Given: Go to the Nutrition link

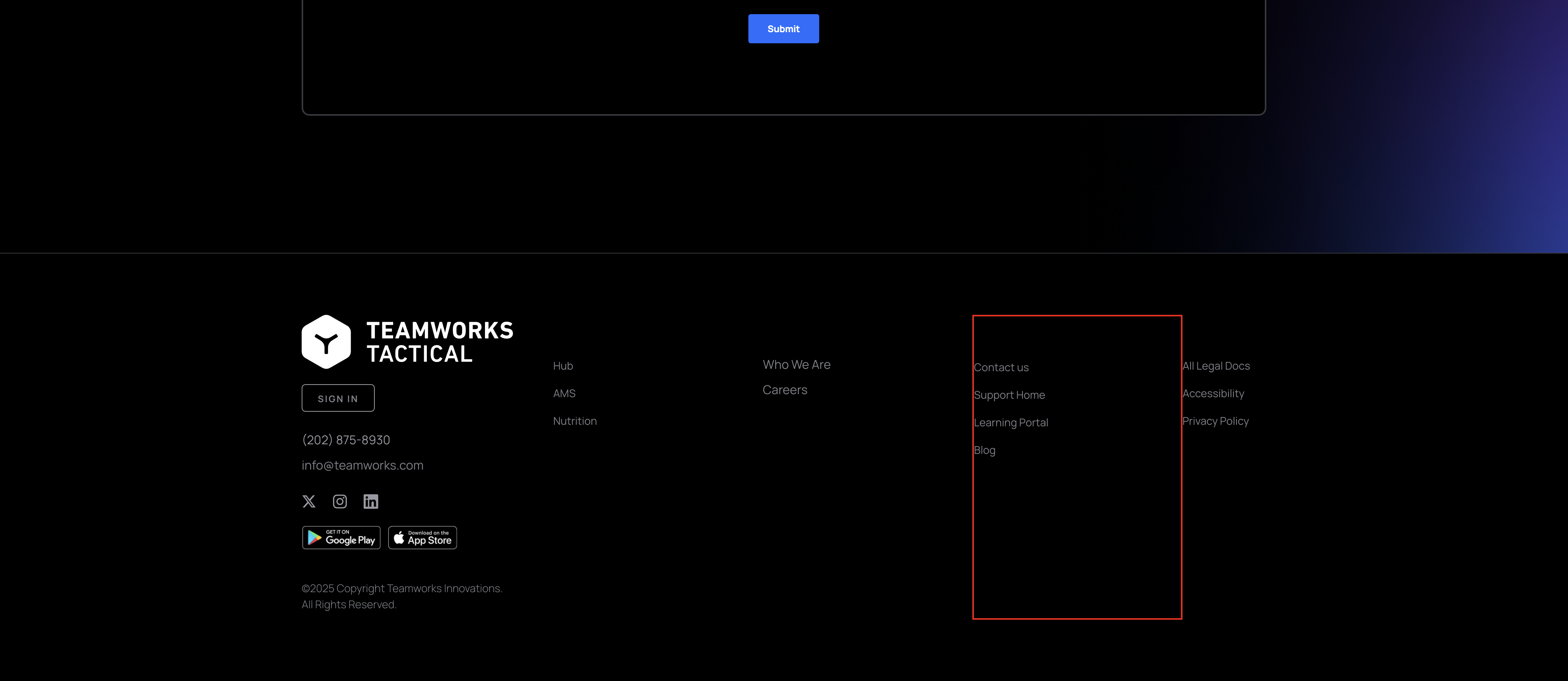Looking at the screenshot, I should pos(575,421).
